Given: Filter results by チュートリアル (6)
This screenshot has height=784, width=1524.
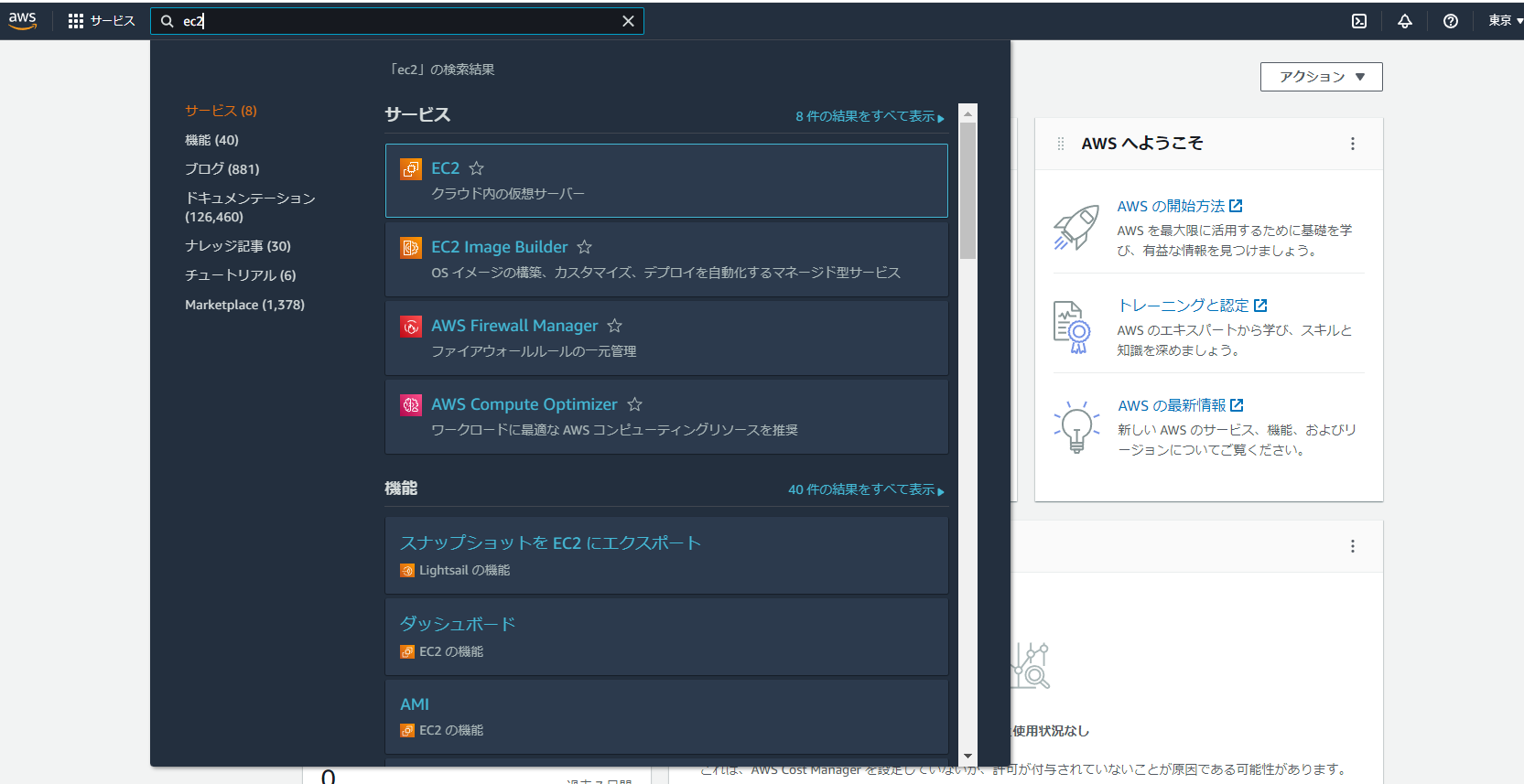Looking at the screenshot, I should pos(241,275).
